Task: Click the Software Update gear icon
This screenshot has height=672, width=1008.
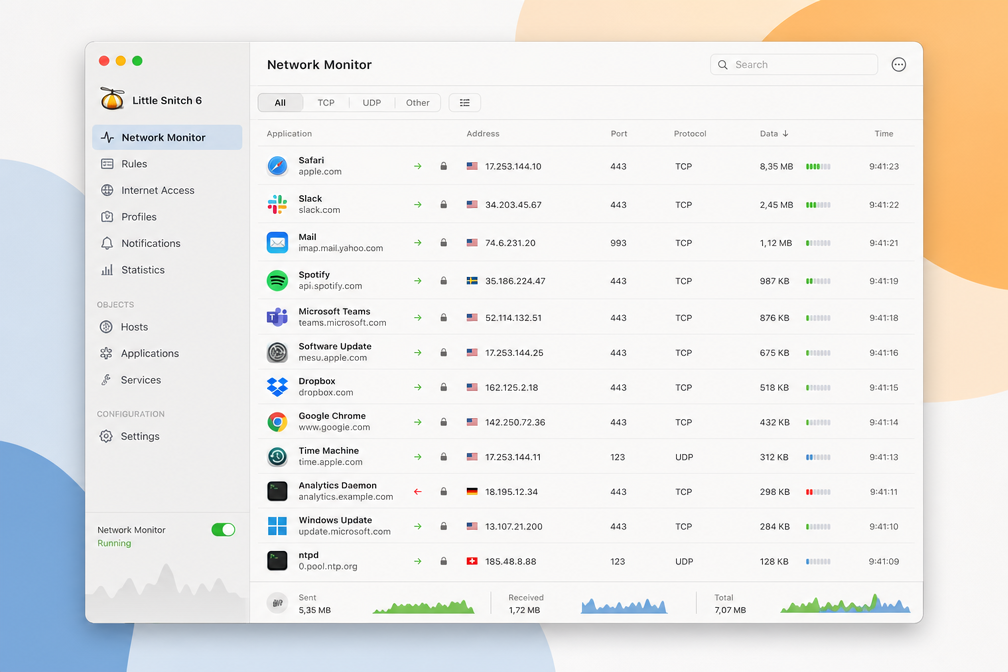Action: (277, 352)
